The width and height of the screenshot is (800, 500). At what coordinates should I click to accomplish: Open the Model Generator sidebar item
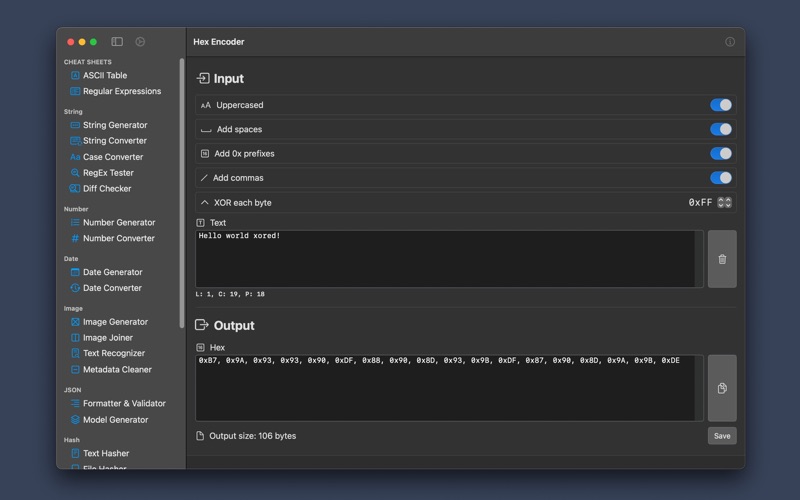[115, 419]
